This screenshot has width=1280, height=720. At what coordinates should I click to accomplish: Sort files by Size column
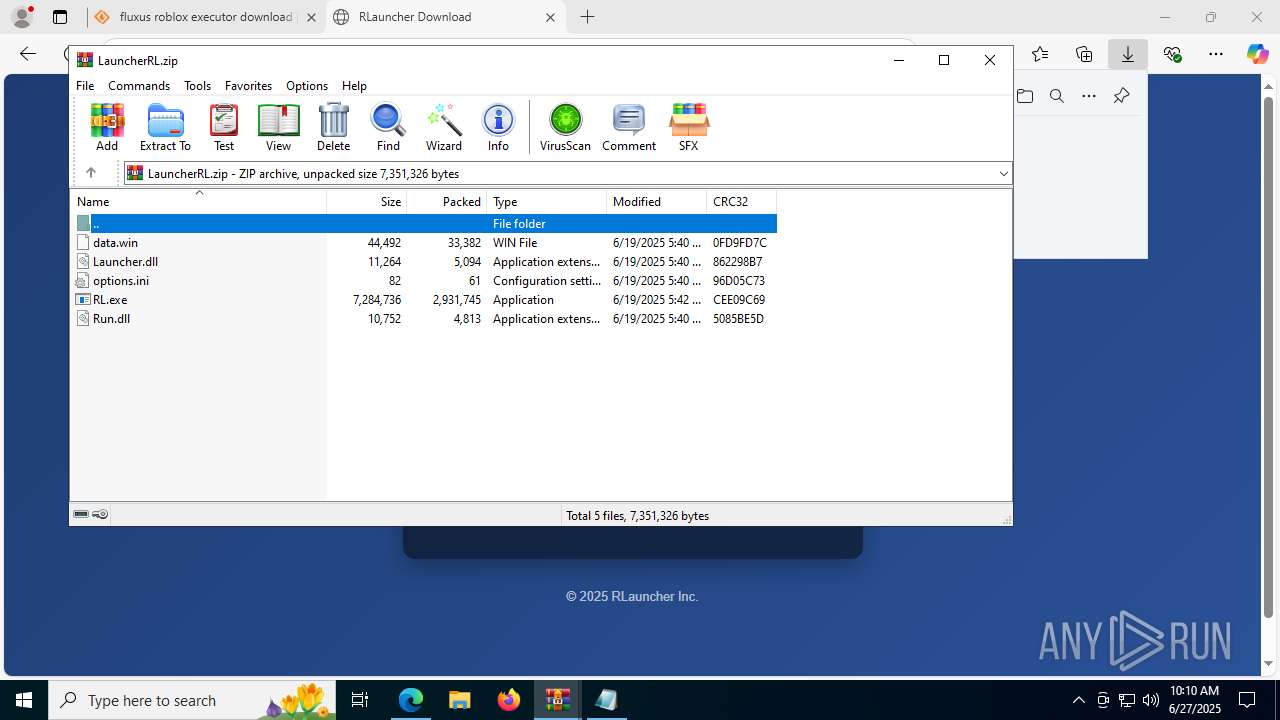pyautogui.click(x=367, y=201)
